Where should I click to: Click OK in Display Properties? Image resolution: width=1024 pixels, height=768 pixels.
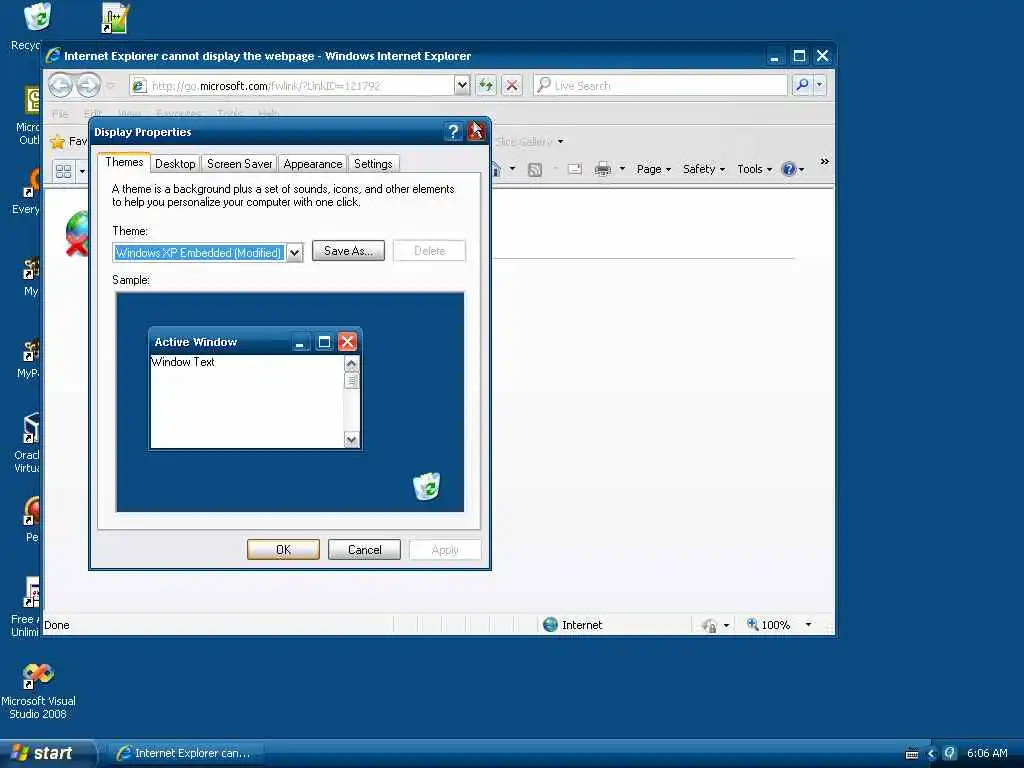tap(283, 550)
